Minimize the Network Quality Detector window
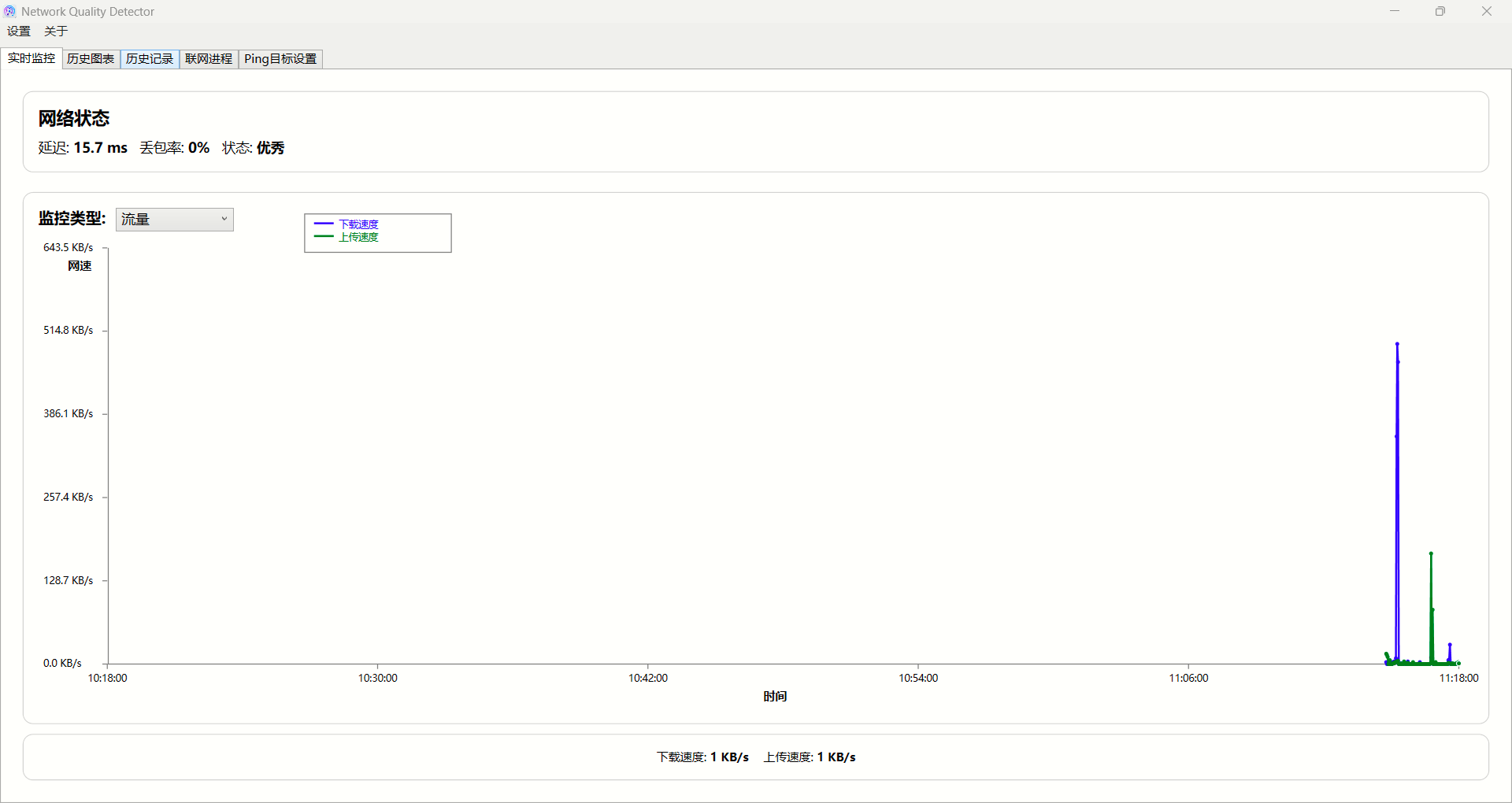The image size is (1512, 803). click(1395, 12)
